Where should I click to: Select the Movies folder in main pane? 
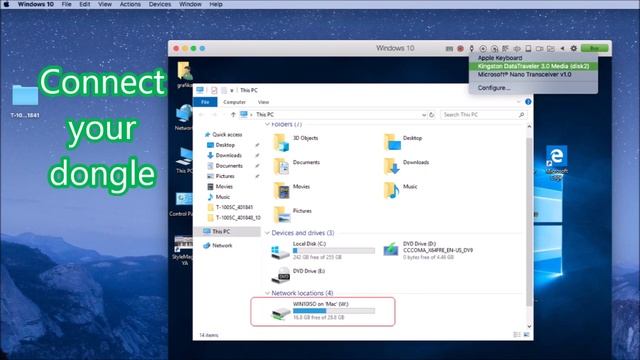292,190
